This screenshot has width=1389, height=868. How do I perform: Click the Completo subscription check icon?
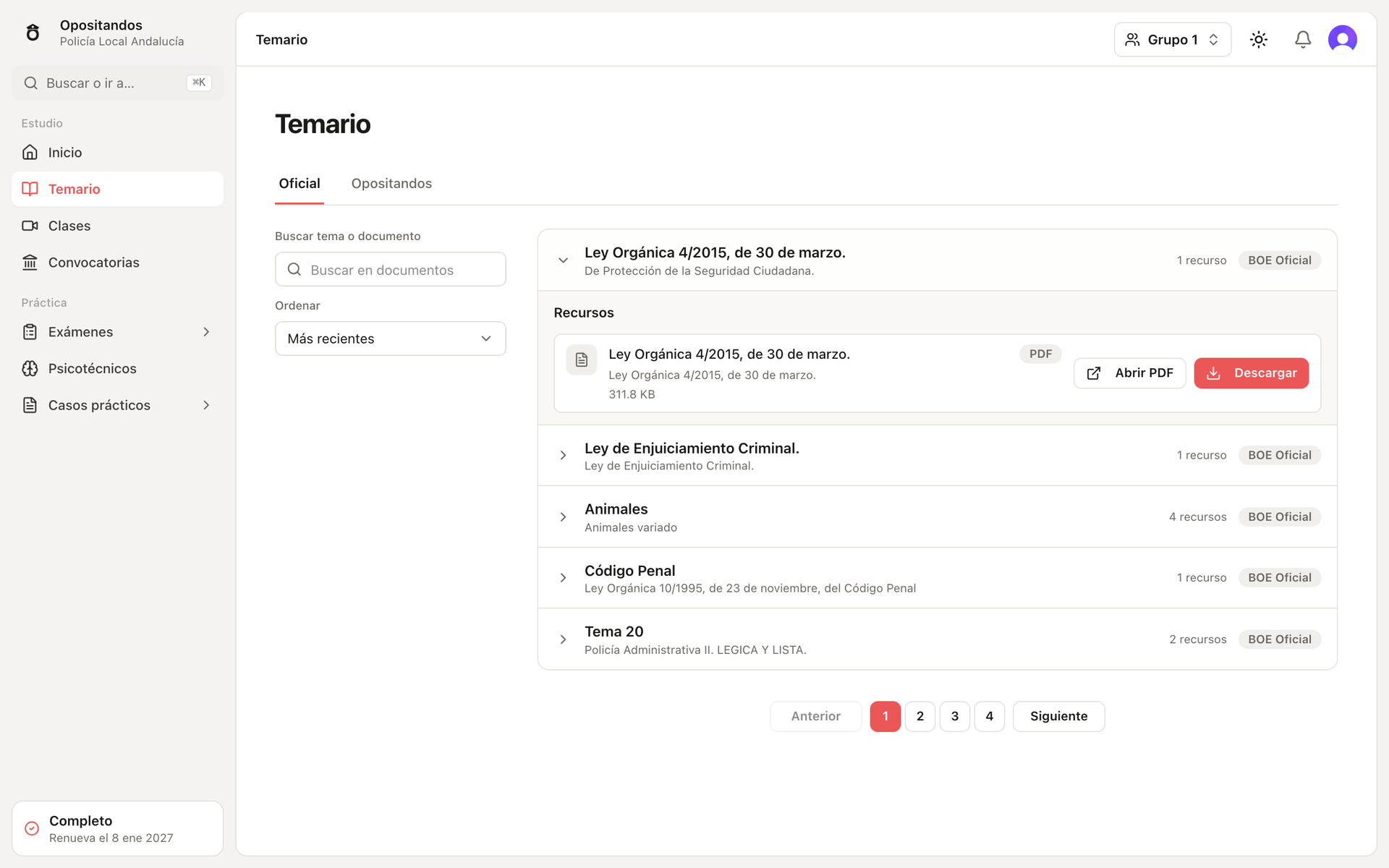[x=32, y=828]
